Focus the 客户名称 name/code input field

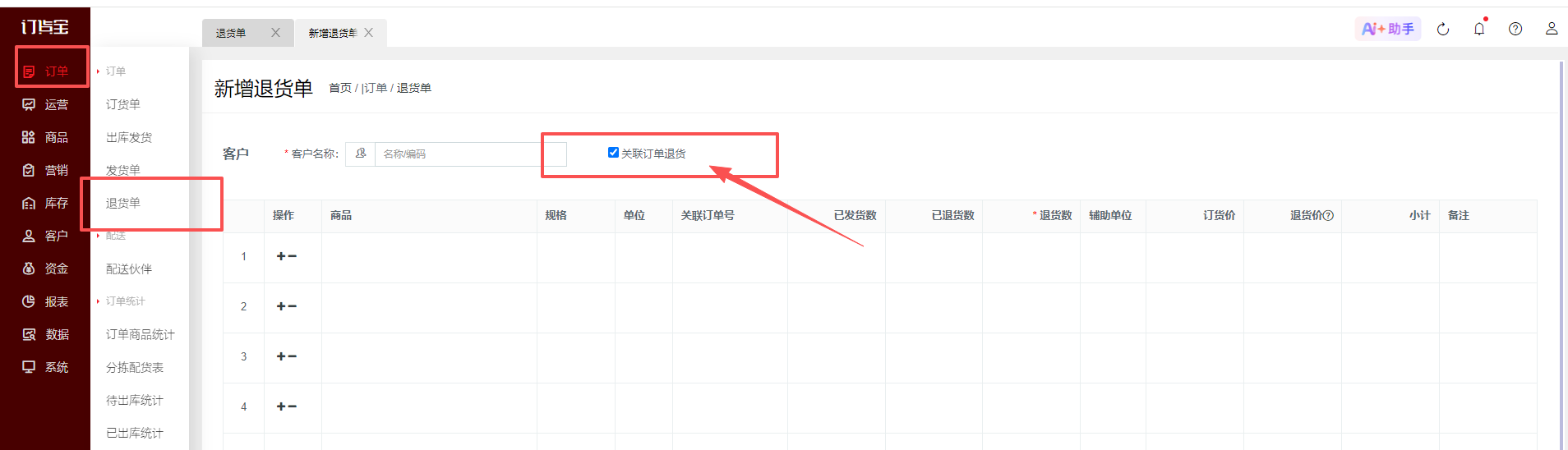tap(471, 154)
